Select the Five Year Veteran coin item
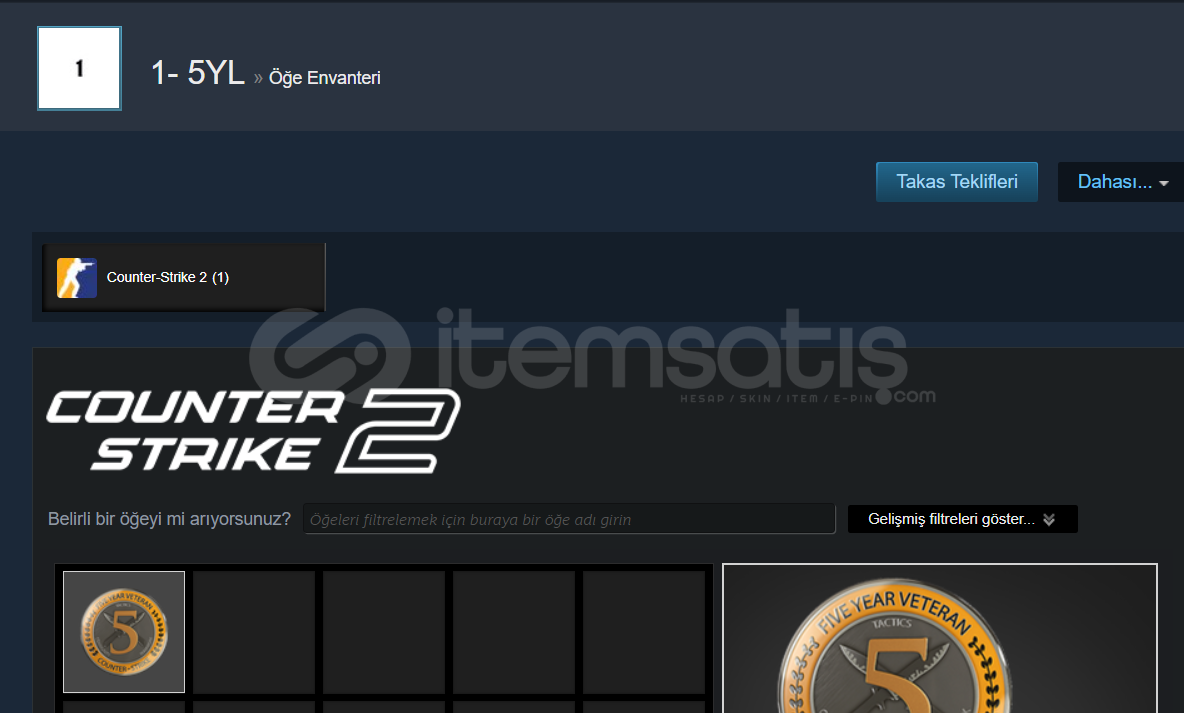The image size is (1184, 713). coord(124,631)
